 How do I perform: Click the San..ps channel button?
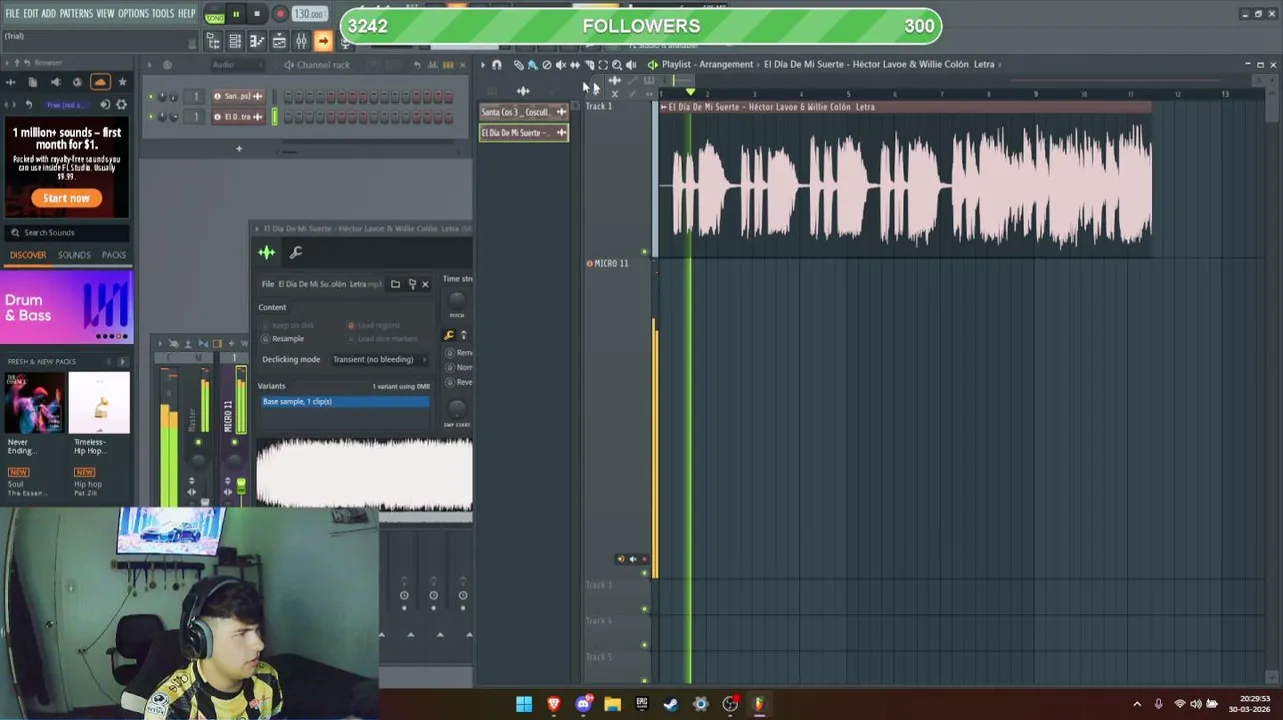tap(238, 97)
